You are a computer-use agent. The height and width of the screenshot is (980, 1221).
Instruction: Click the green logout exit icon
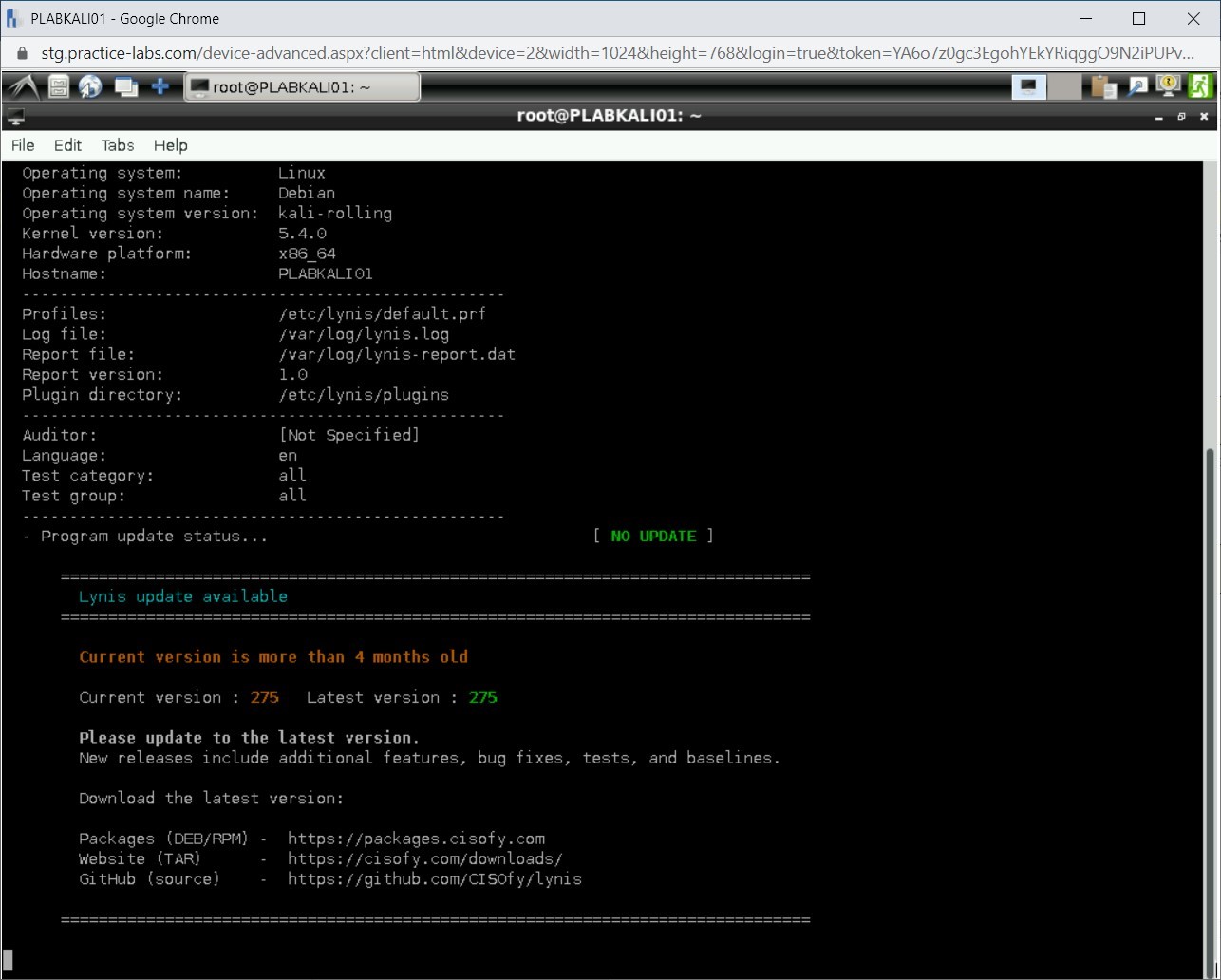[1200, 86]
